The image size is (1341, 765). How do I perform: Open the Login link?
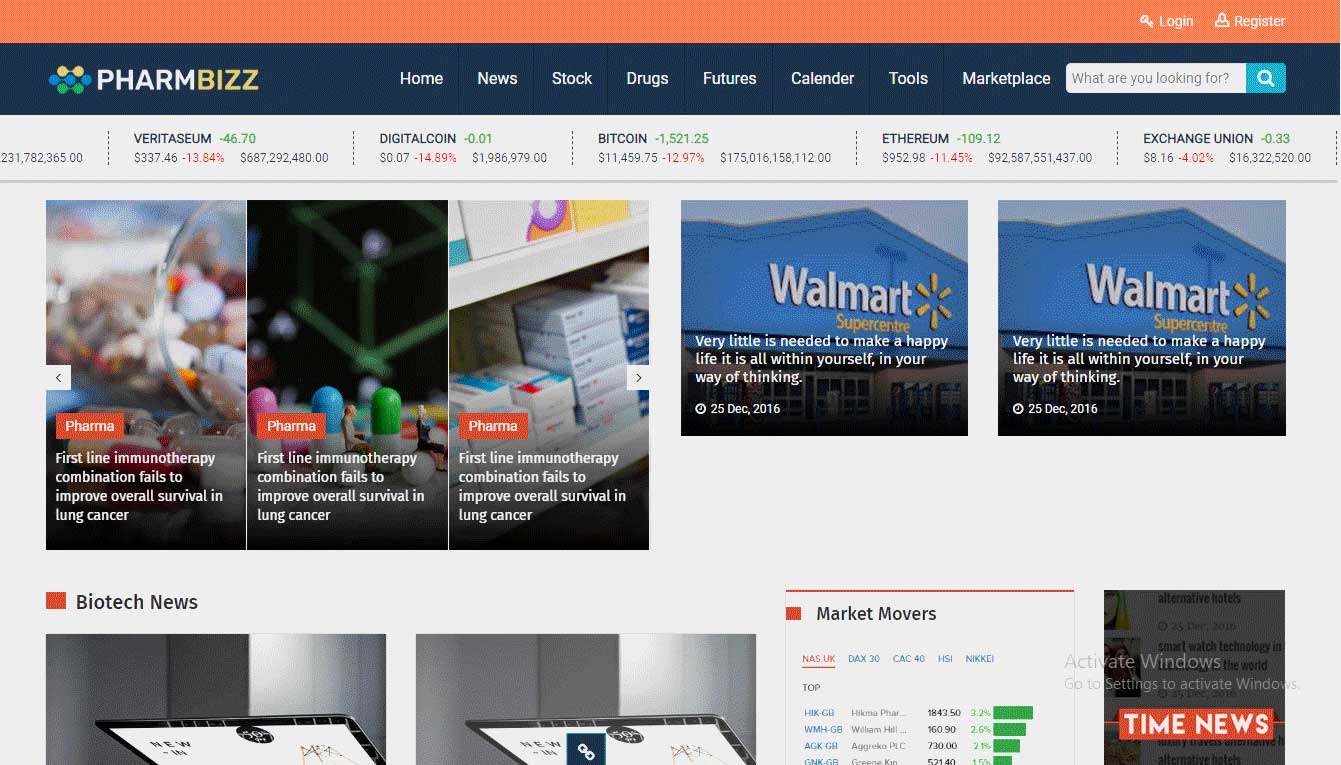point(1176,21)
